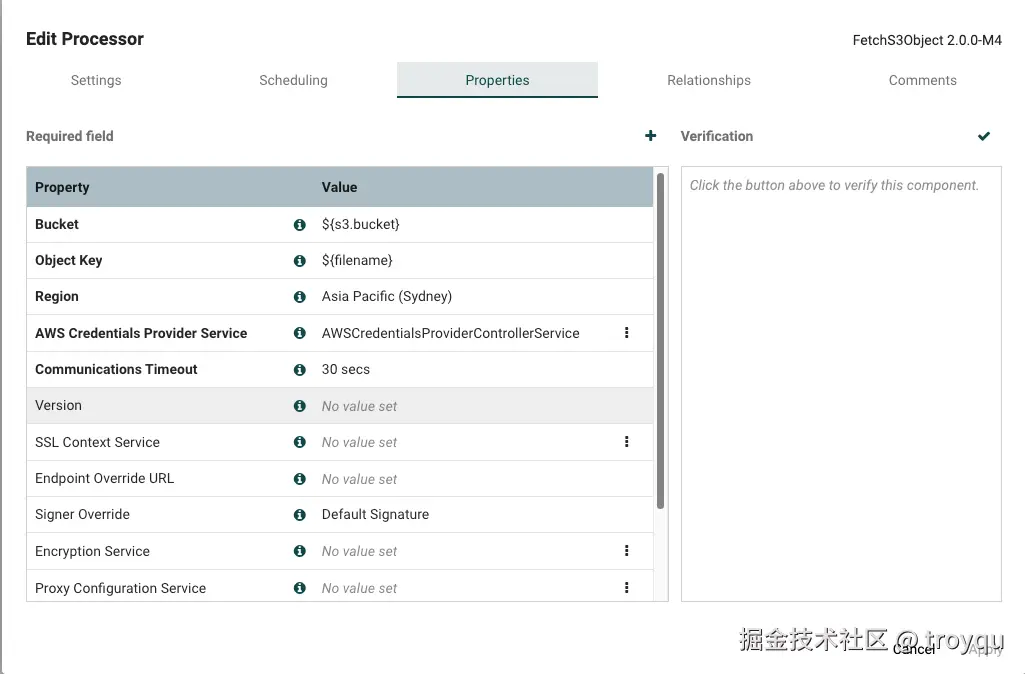1025x674 pixels.
Task: Open Proxy Configuration Service options menu
Action: pyautogui.click(x=627, y=588)
